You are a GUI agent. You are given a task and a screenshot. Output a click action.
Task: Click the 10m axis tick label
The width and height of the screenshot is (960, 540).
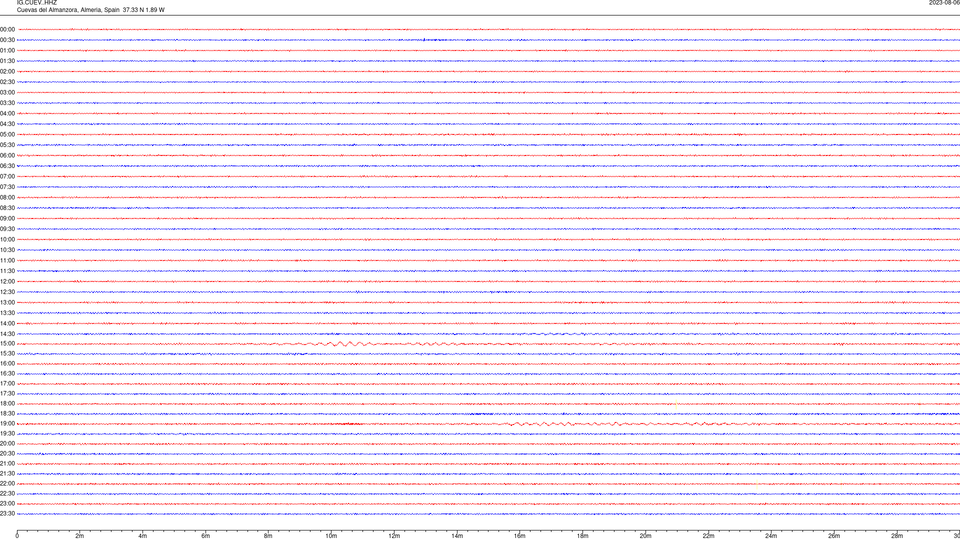tap(331, 536)
